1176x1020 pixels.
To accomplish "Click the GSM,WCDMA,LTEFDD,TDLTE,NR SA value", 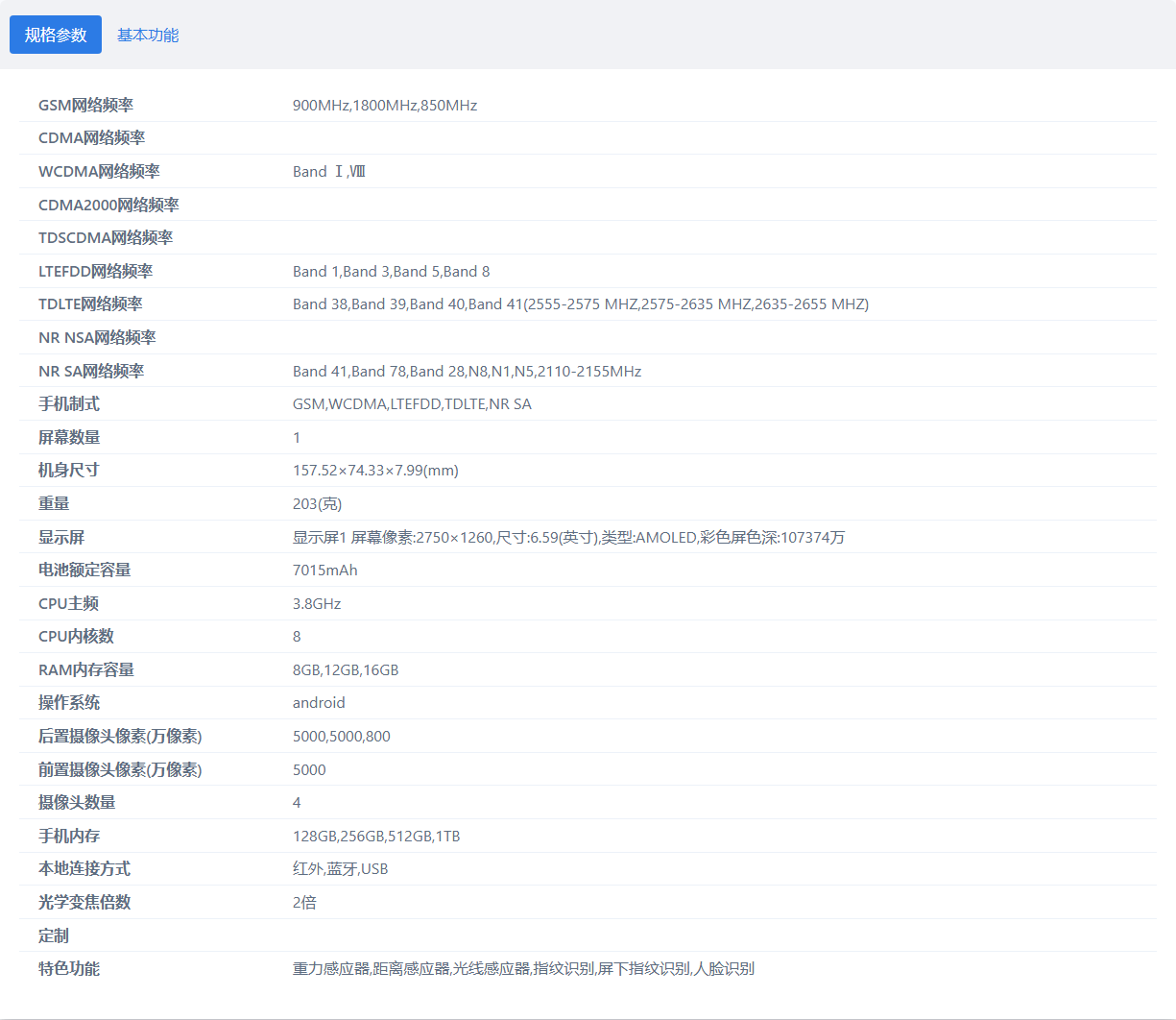I will (412, 403).
